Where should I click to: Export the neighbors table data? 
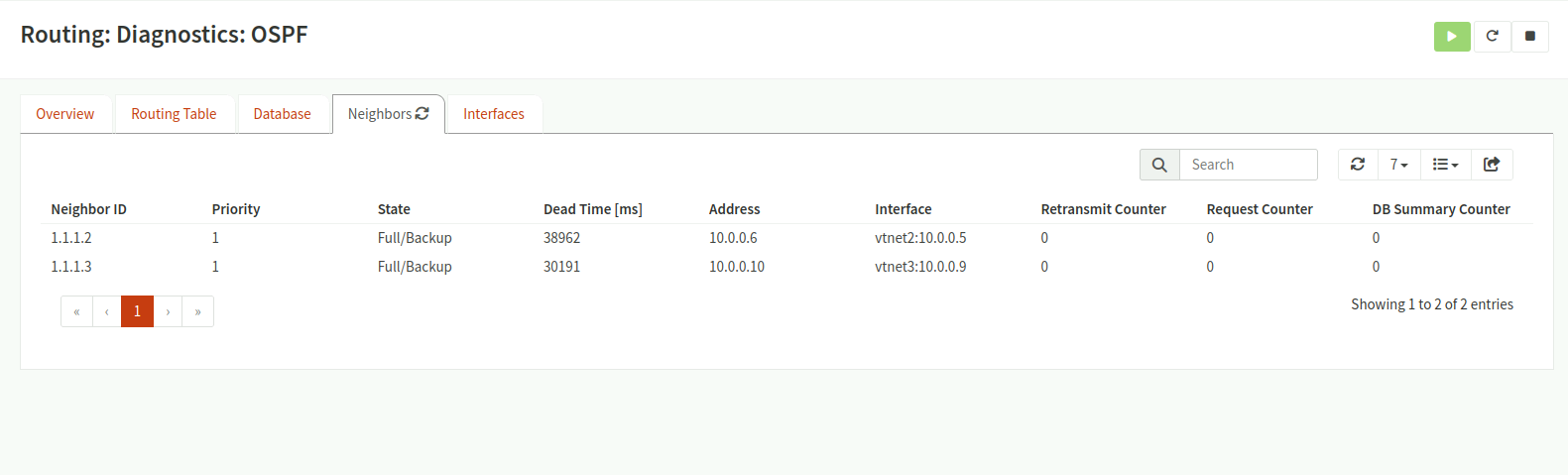[1492, 165]
